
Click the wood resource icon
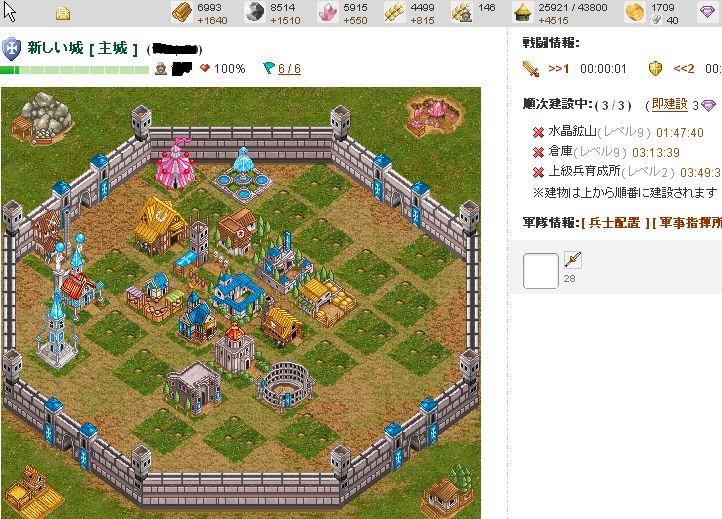pyautogui.click(x=182, y=13)
